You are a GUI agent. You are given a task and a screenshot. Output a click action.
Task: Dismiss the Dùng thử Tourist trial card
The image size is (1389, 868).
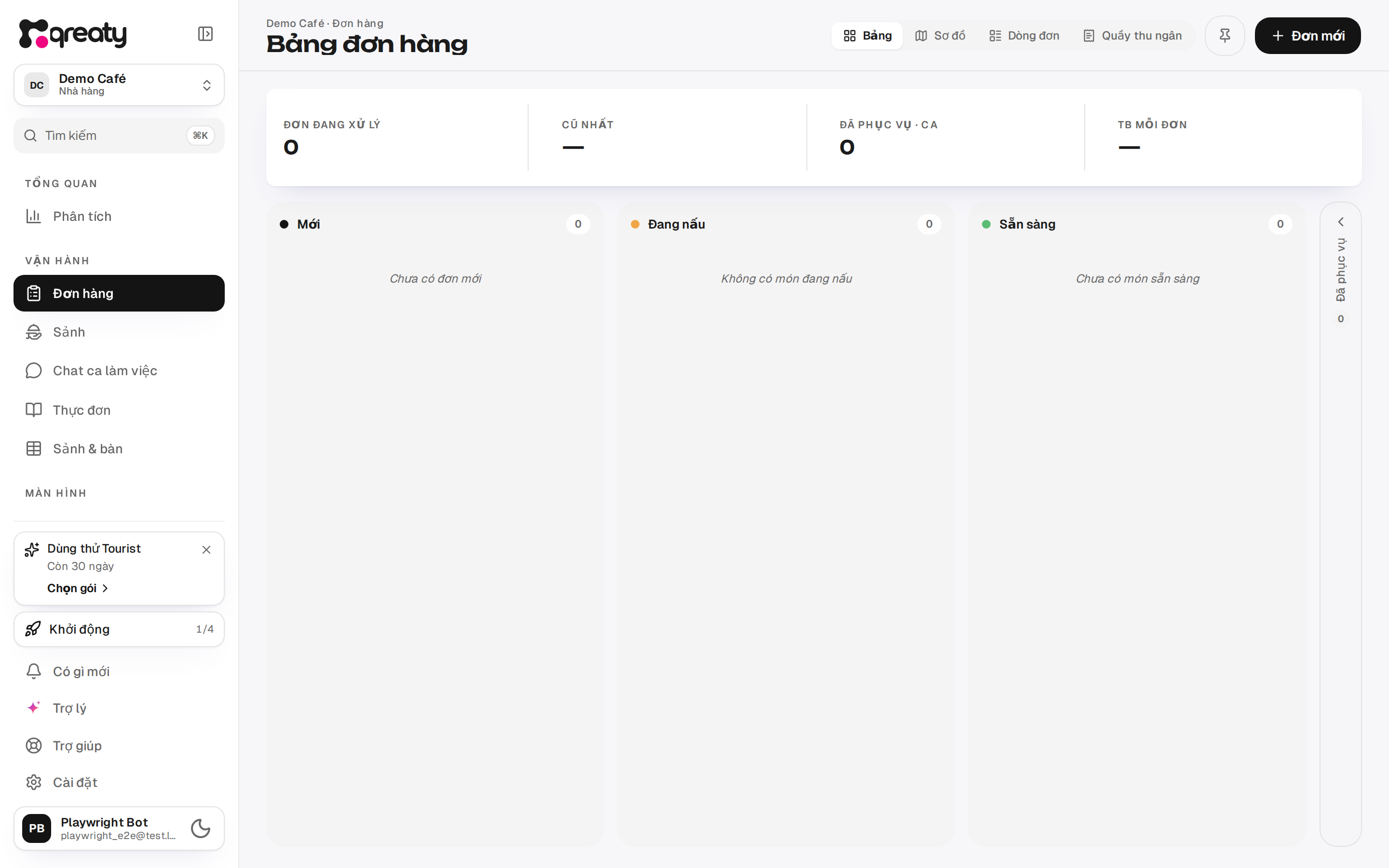tap(206, 549)
